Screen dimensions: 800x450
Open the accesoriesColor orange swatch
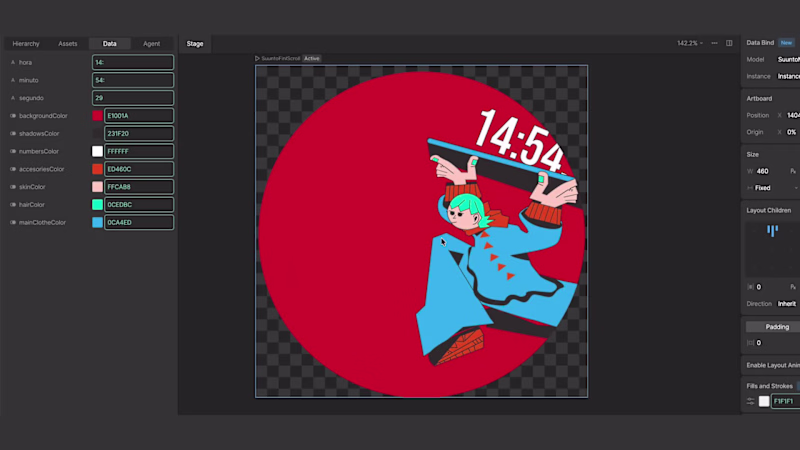tap(97, 169)
